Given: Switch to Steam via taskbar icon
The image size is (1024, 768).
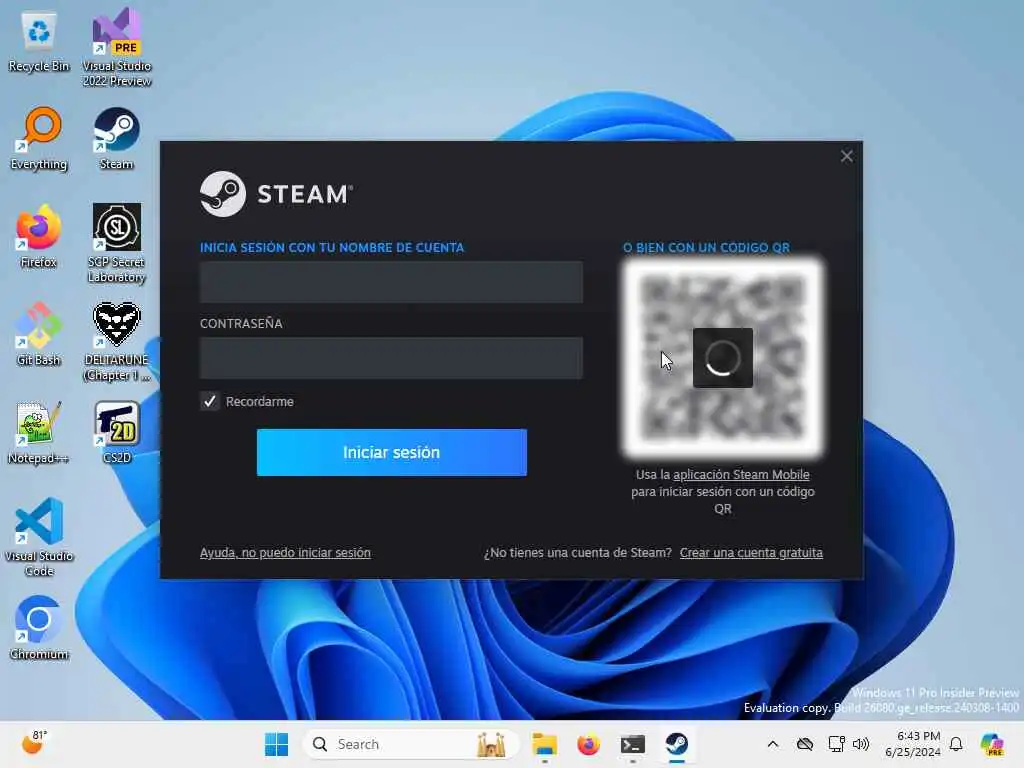Looking at the screenshot, I should (x=677, y=744).
